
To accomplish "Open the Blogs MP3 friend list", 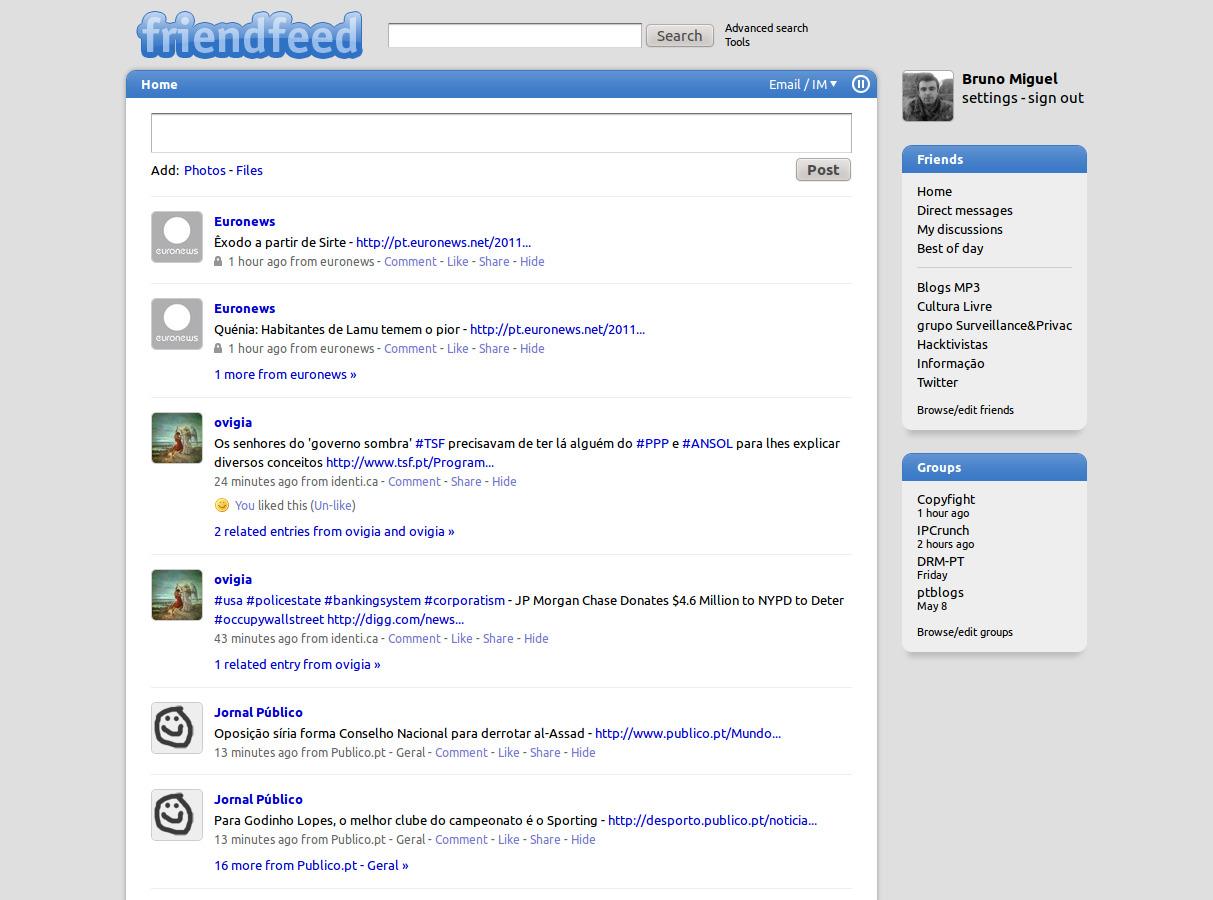I will point(948,287).
